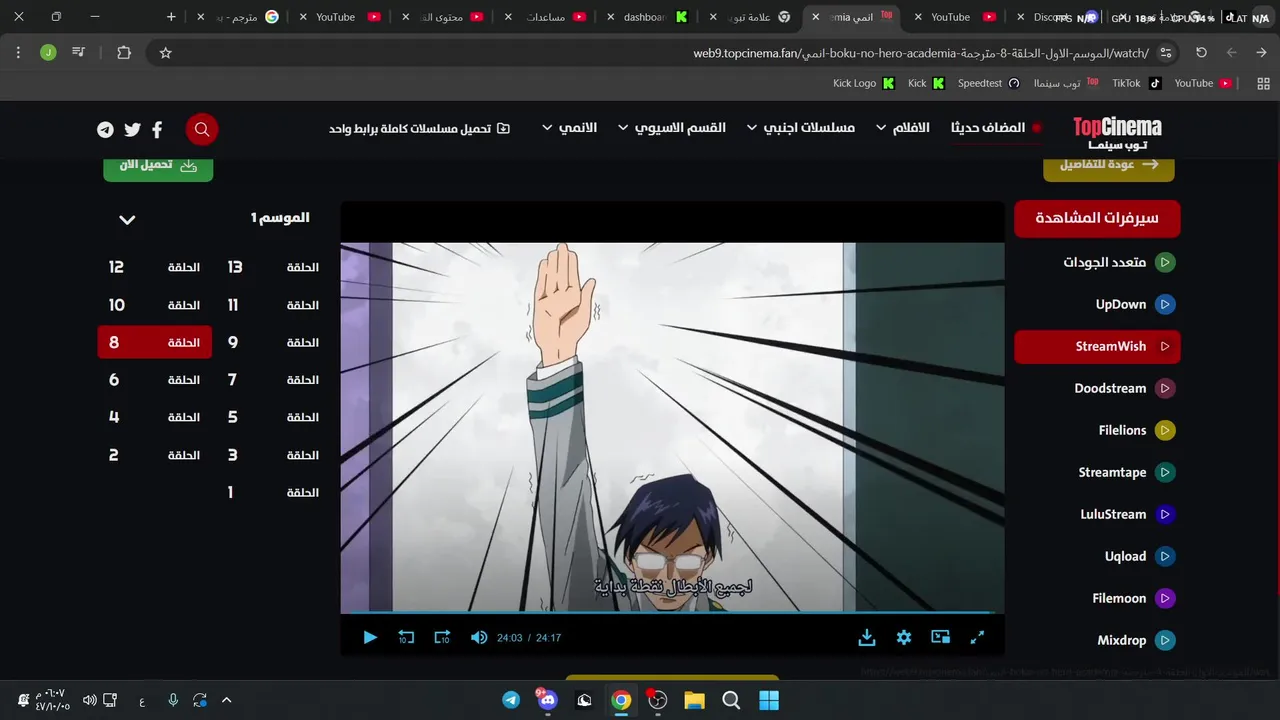Open the site search with the red magnifier
The width and height of the screenshot is (1280, 720).
(x=202, y=129)
